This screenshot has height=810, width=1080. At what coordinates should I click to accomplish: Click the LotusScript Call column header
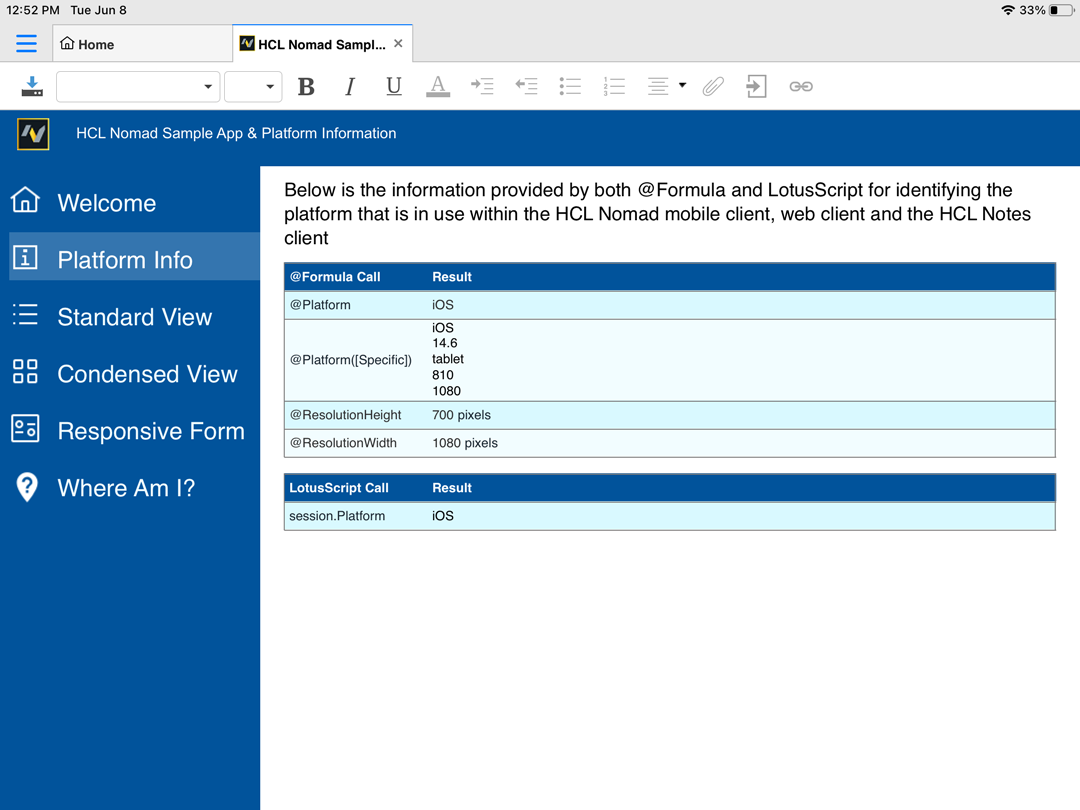(x=339, y=488)
